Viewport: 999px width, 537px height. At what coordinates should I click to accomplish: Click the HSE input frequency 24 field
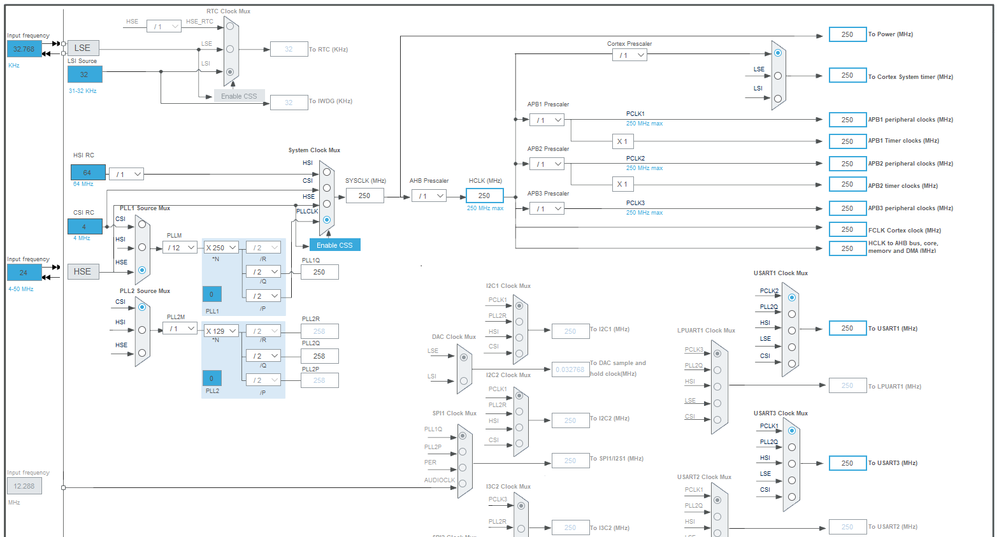pyautogui.click(x=24, y=273)
